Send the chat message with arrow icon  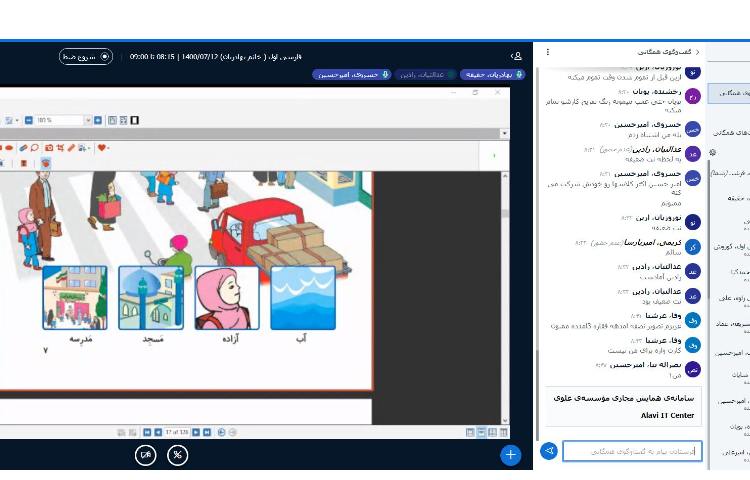point(548,452)
